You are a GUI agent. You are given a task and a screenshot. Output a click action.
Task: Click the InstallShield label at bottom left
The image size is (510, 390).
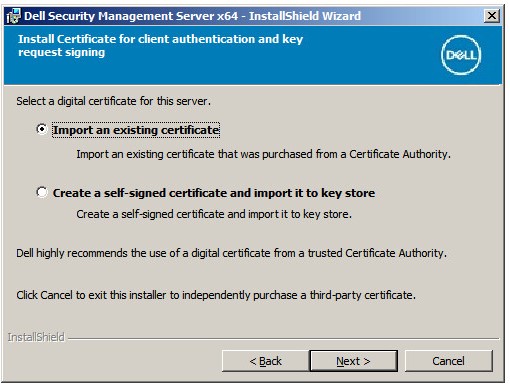36,337
